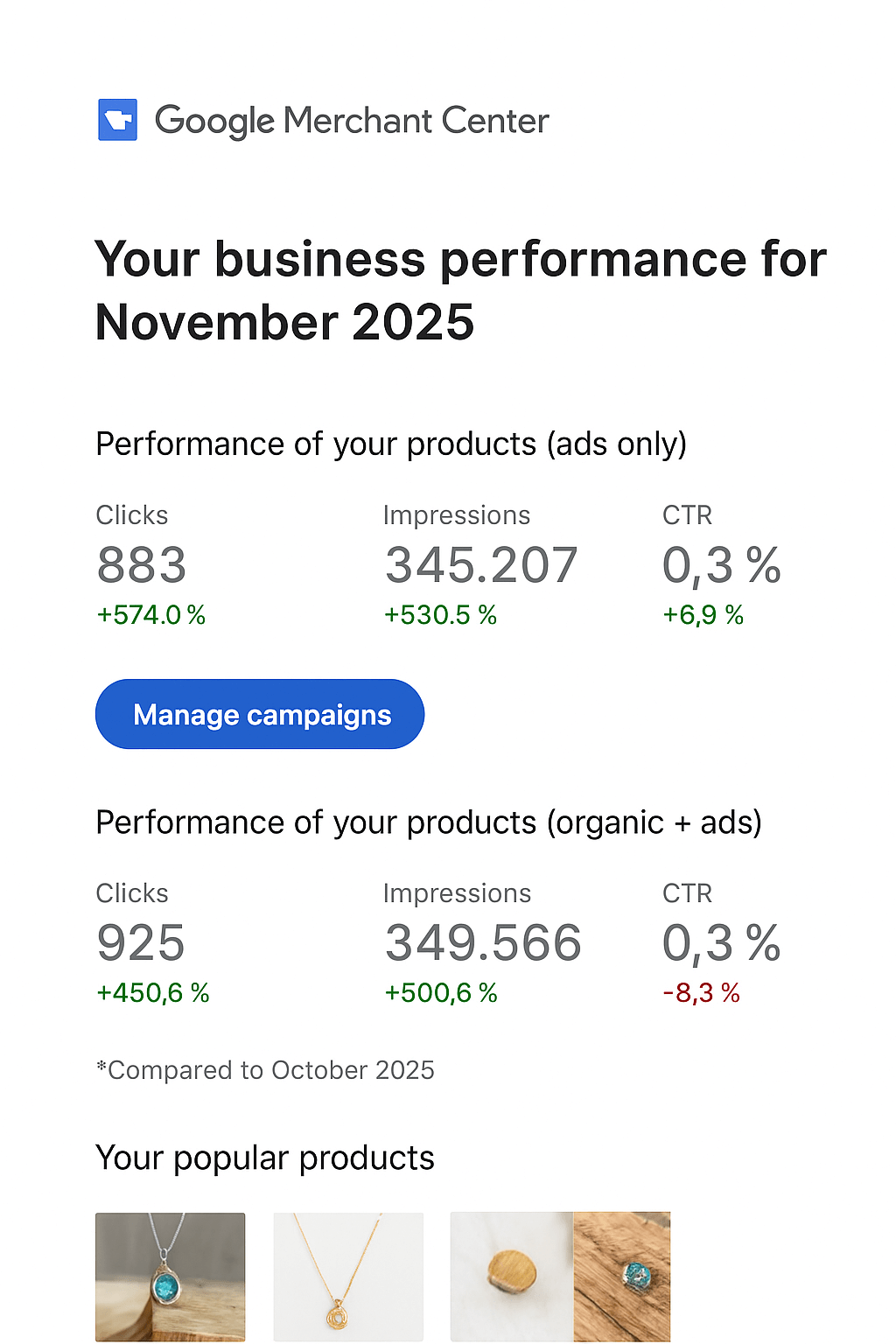Viewport: 896px width, 1344px height.
Task: Open the blue pendant necklace product thumbnail
Action: [170, 1276]
